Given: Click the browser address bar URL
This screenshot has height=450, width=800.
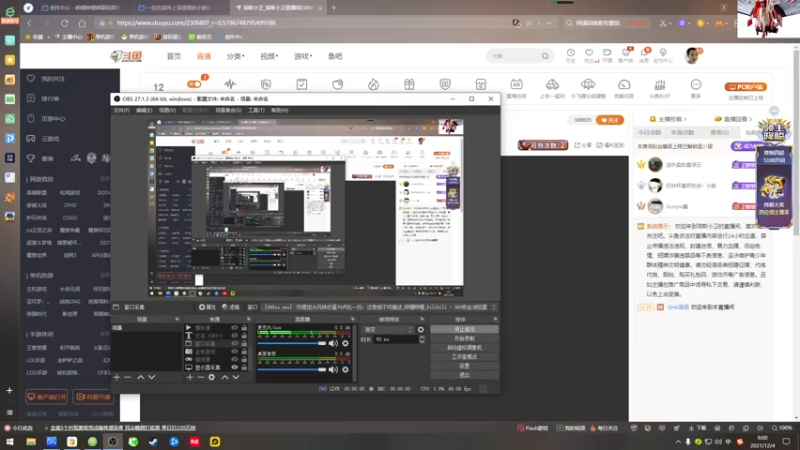Looking at the screenshot, I should click(196, 23).
